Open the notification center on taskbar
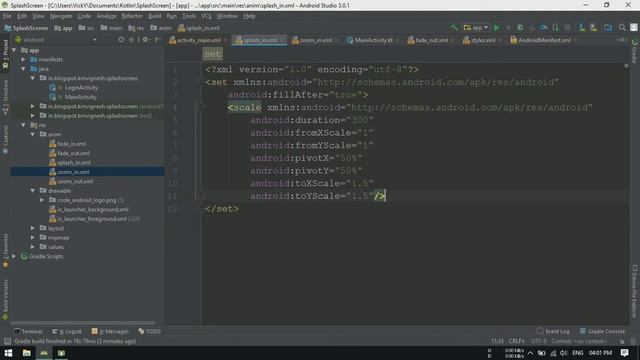 coord(624,353)
